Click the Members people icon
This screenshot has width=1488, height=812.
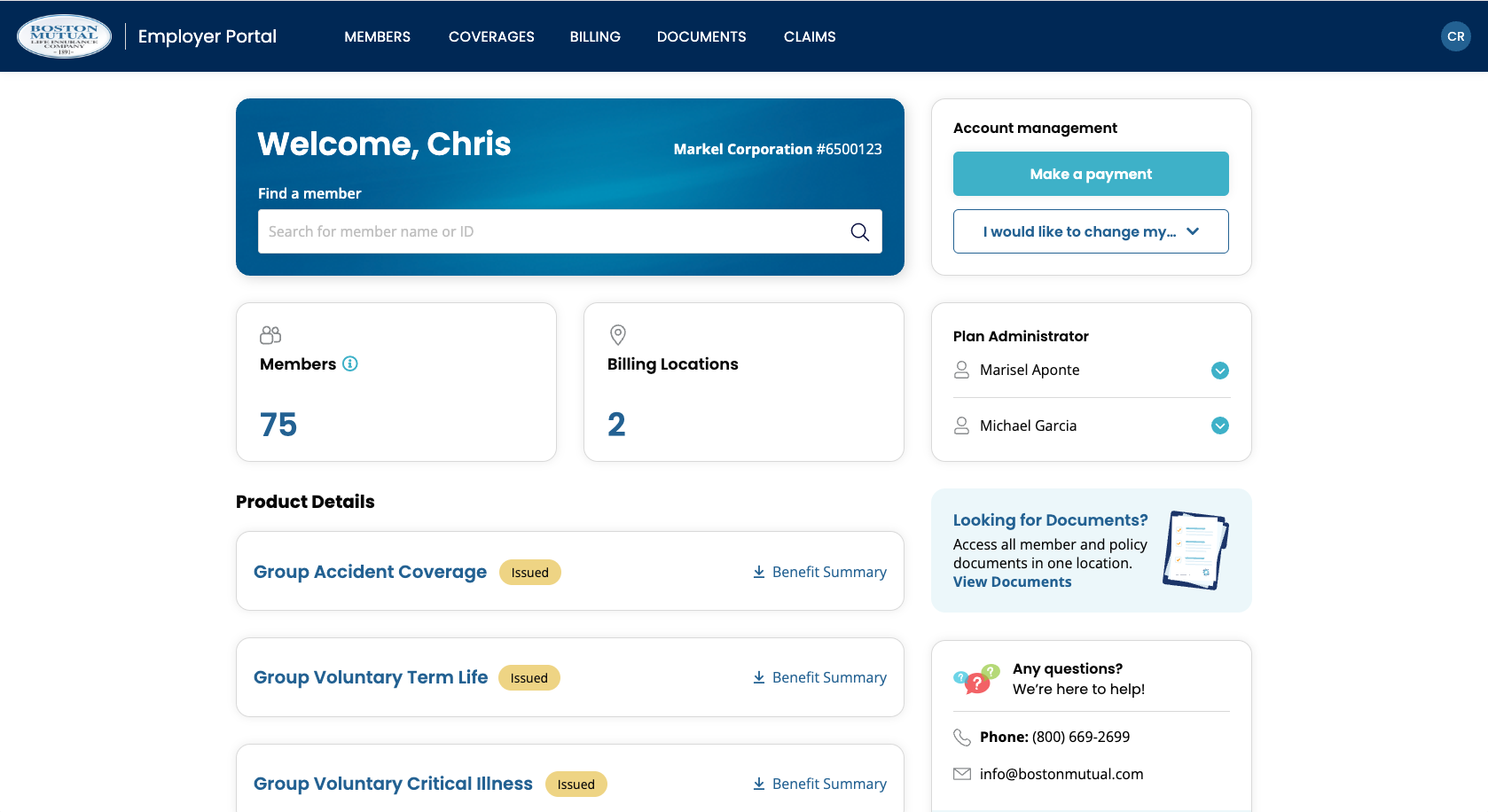pos(270,335)
